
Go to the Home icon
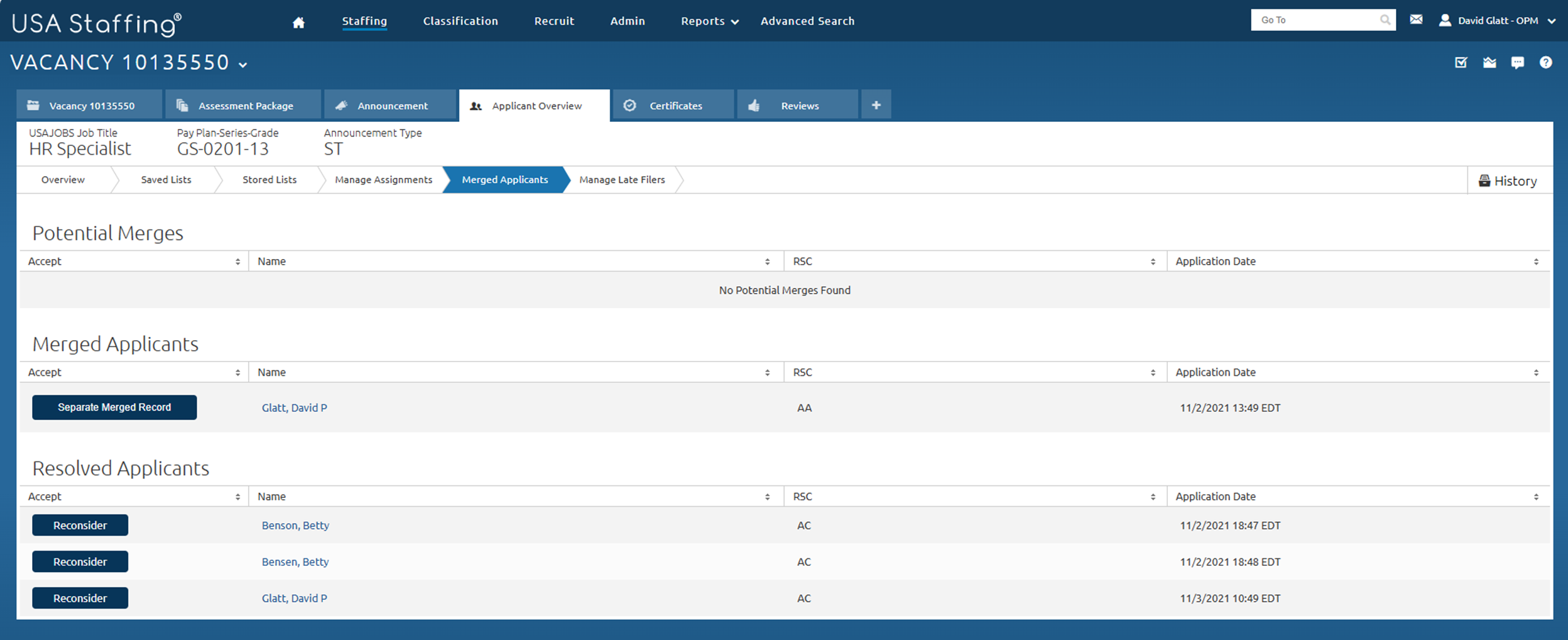(298, 22)
